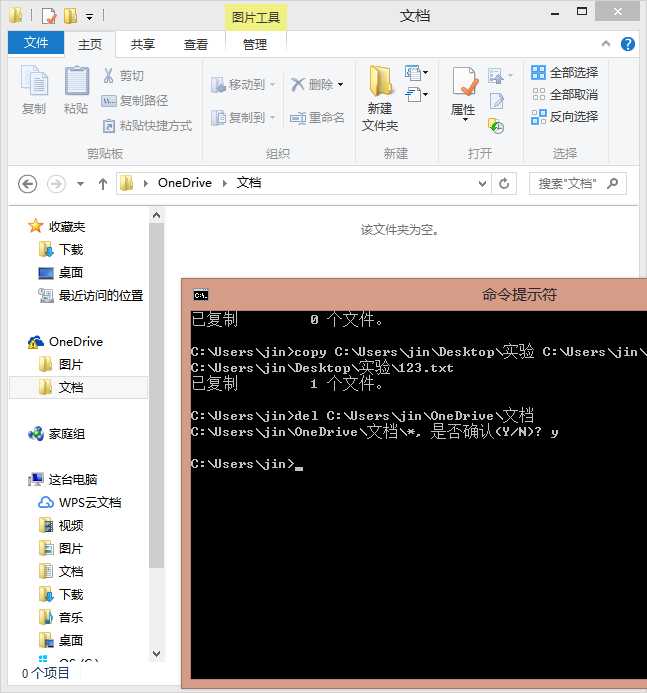Open Recent places in sidebar
This screenshot has height=693, width=647.
point(91,296)
